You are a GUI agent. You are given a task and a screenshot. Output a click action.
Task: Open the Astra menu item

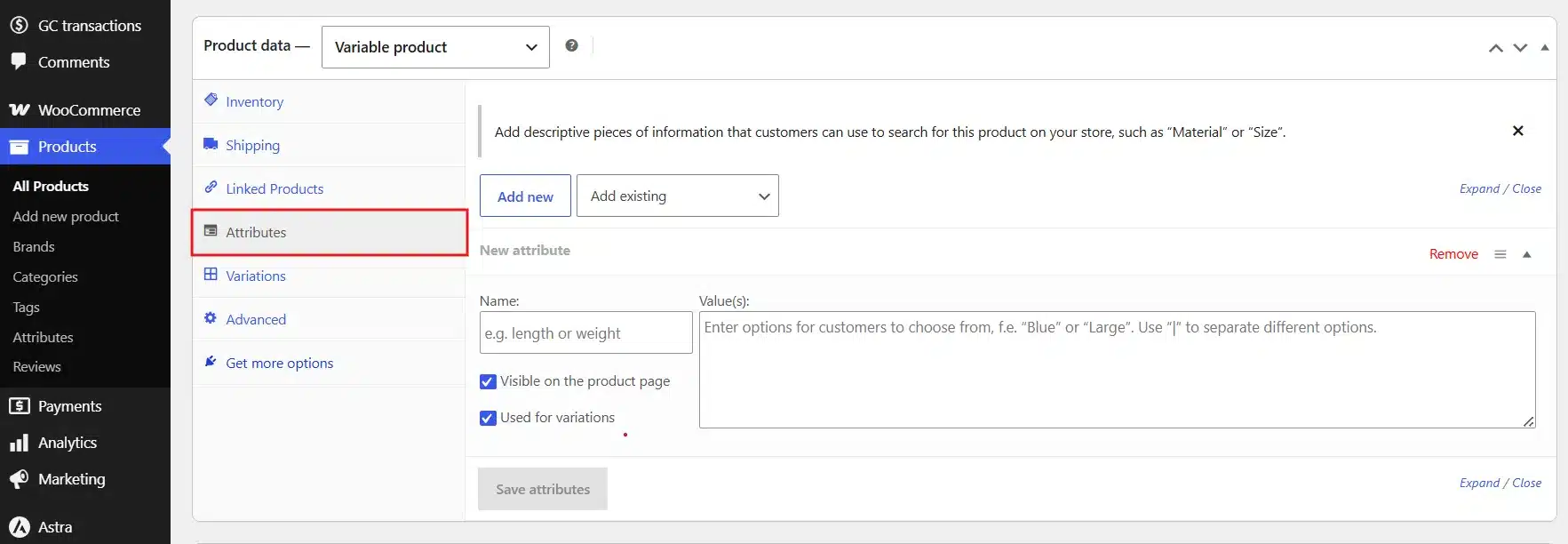[85, 527]
